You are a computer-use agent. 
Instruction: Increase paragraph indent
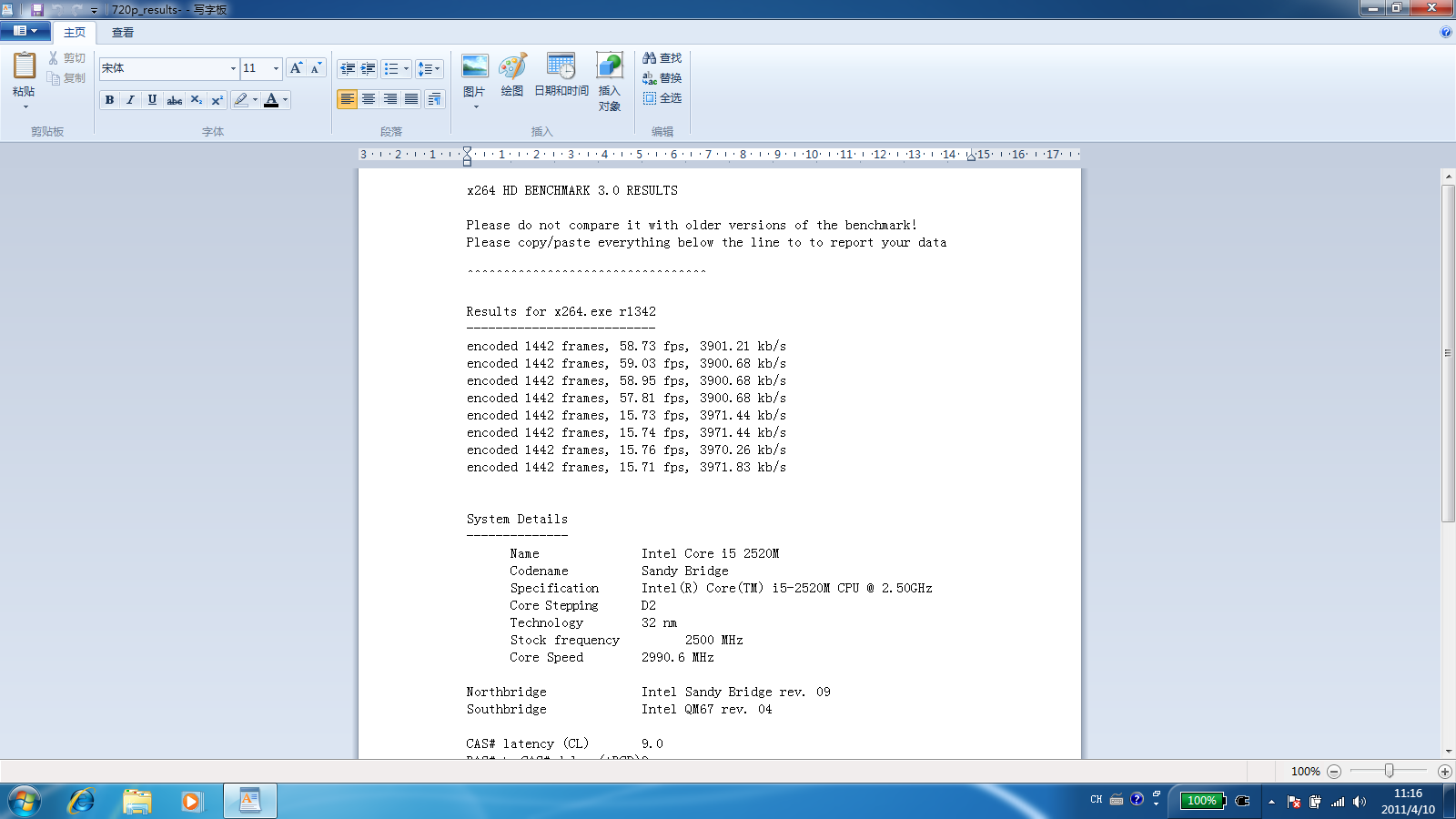[368, 68]
